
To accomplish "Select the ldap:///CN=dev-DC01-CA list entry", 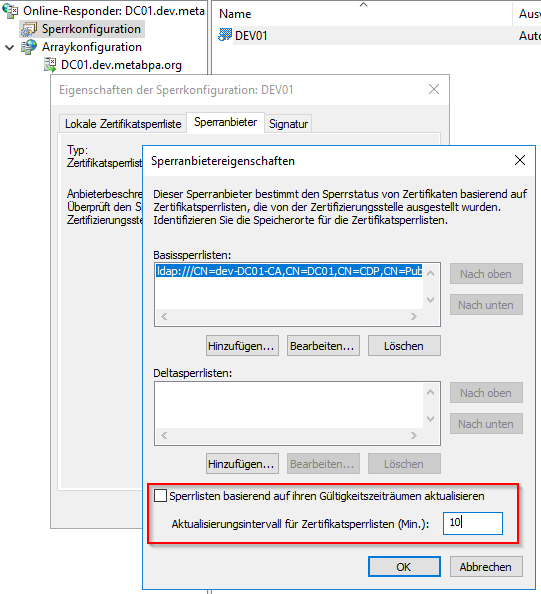I will coord(289,271).
